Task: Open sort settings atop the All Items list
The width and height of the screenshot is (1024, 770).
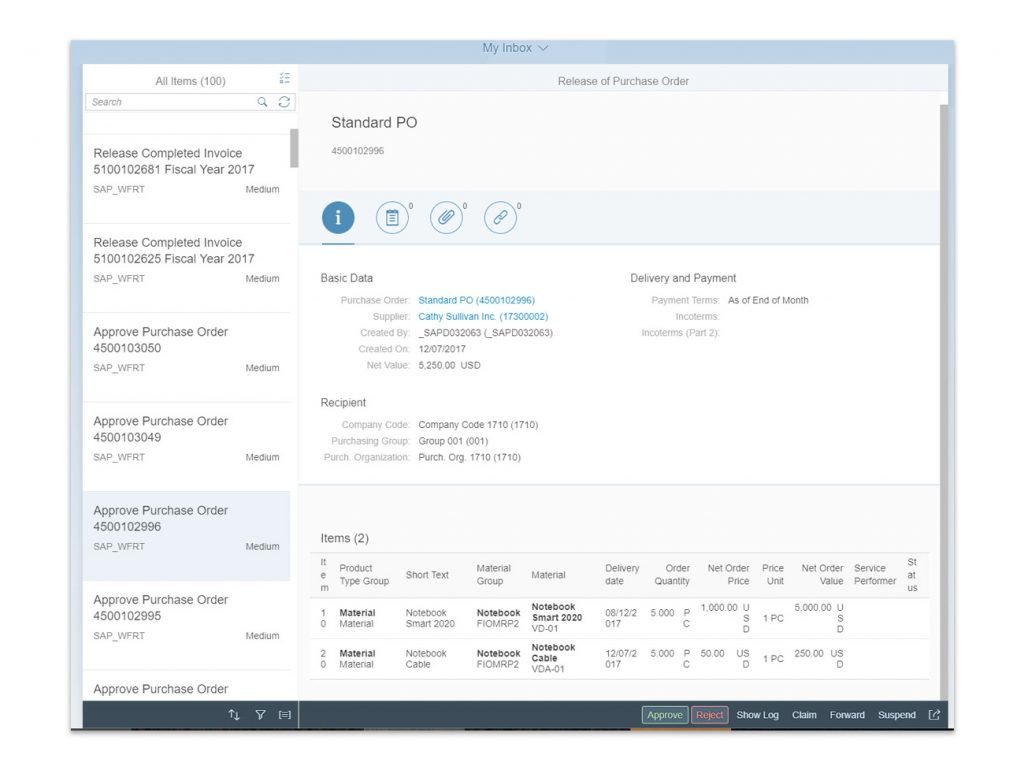Action: (x=284, y=77)
